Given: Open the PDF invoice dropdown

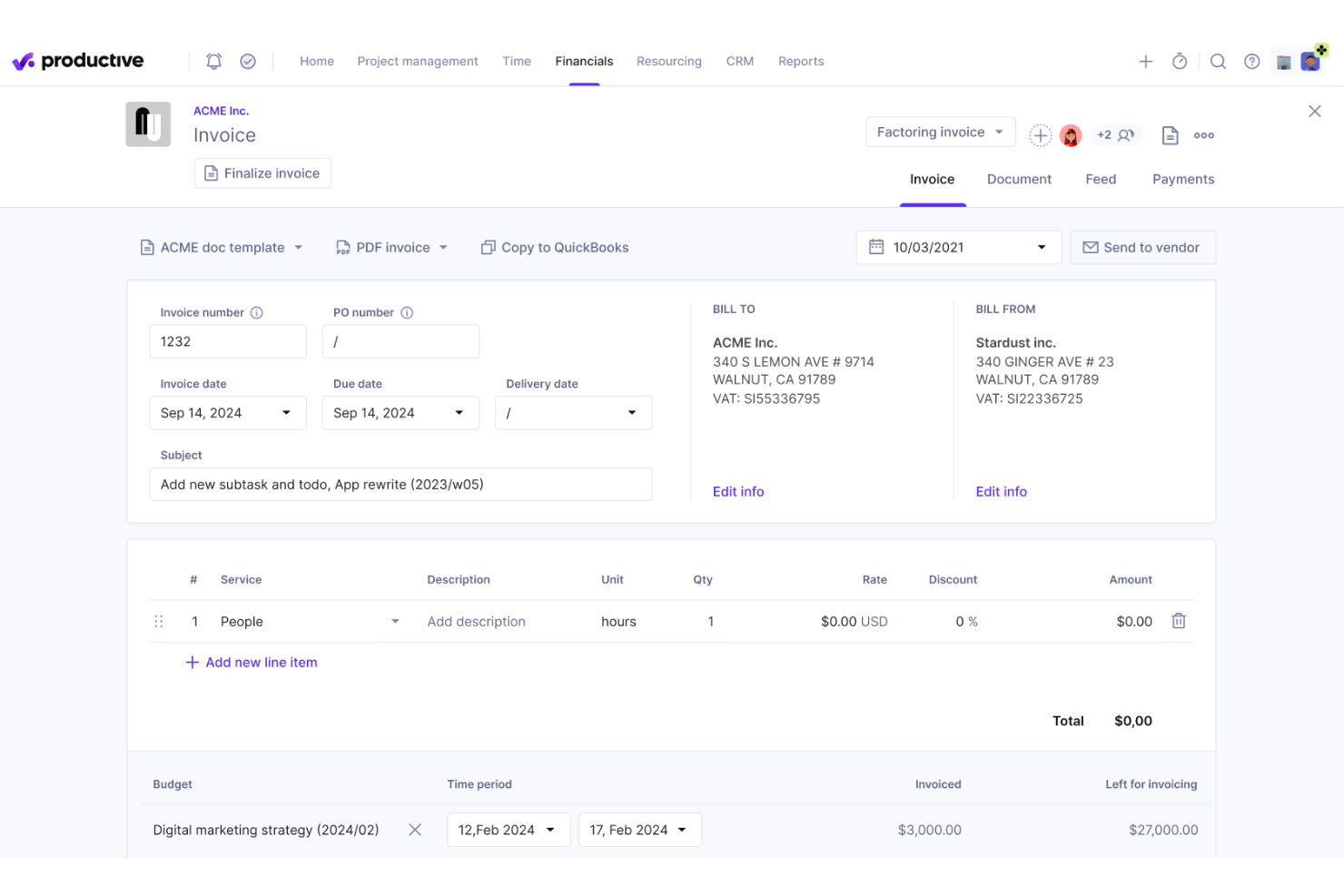Looking at the screenshot, I should tap(392, 248).
